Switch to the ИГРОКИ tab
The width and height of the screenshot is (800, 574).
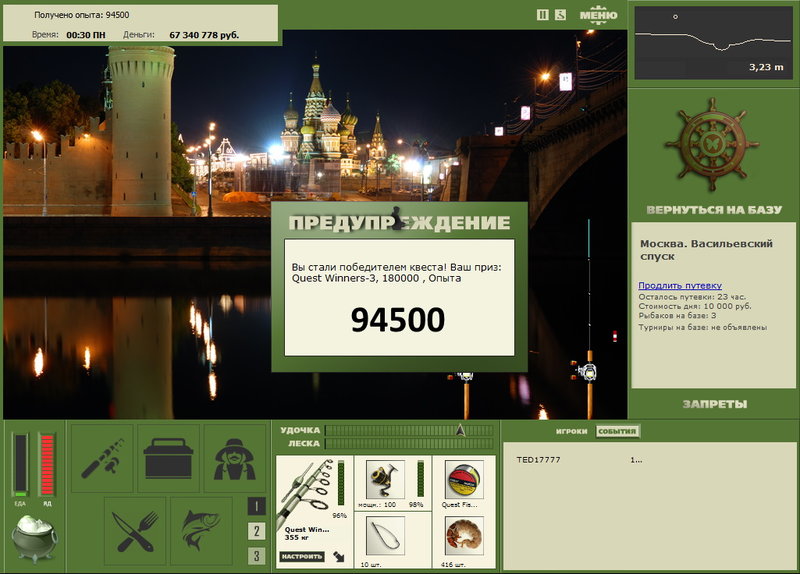[571, 431]
